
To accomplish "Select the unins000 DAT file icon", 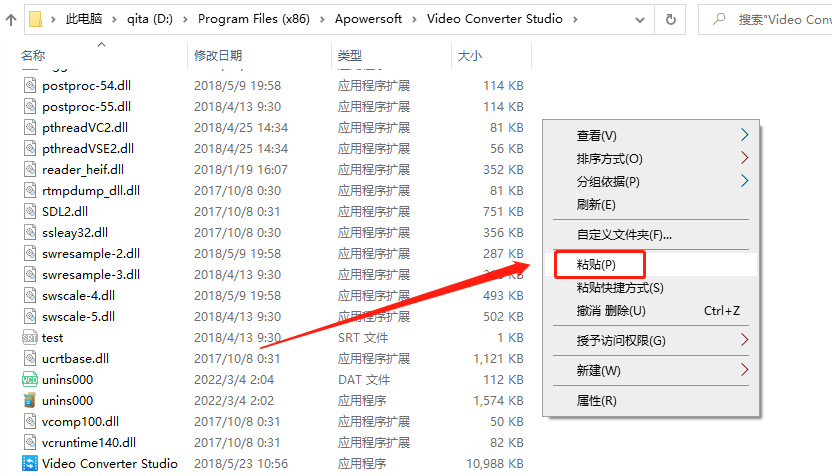I will [x=30, y=379].
